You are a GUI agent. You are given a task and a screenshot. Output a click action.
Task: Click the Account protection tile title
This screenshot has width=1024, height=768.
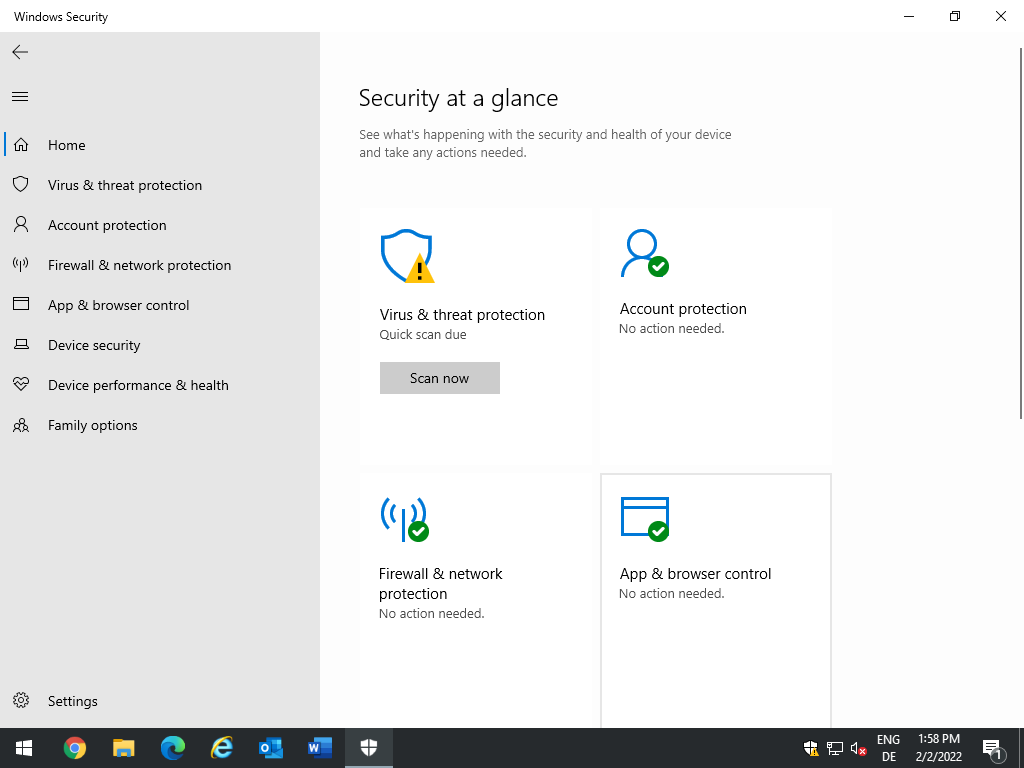tap(683, 309)
